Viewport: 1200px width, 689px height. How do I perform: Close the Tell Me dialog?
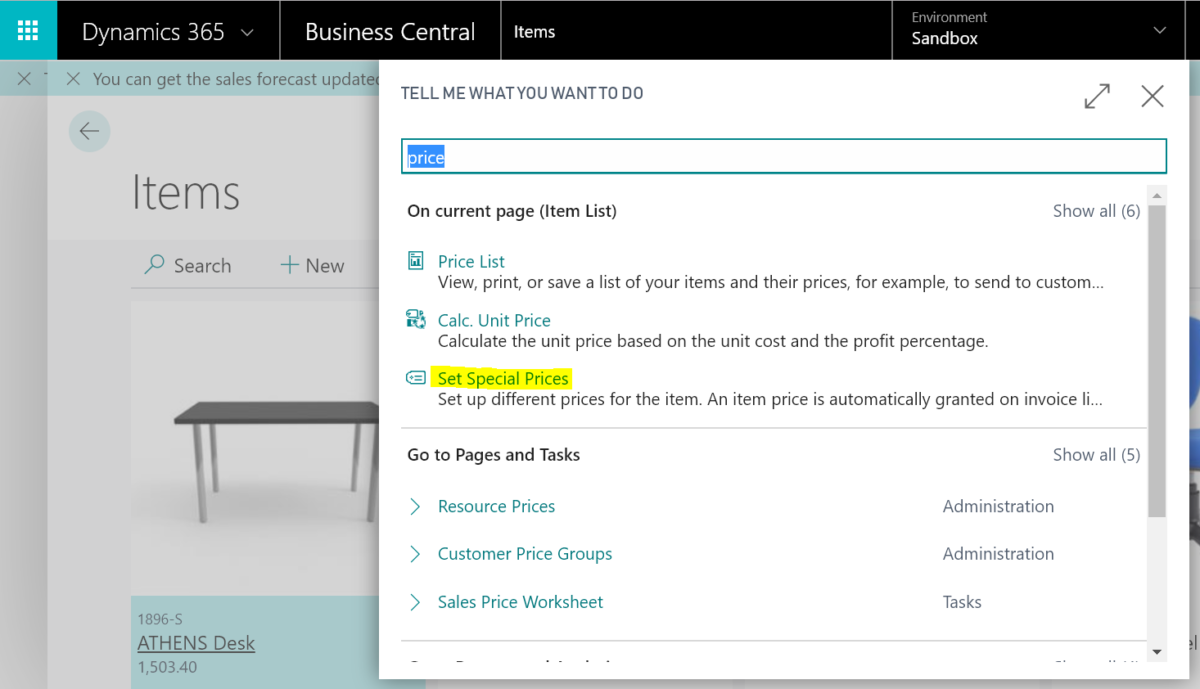click(1152, 96)
